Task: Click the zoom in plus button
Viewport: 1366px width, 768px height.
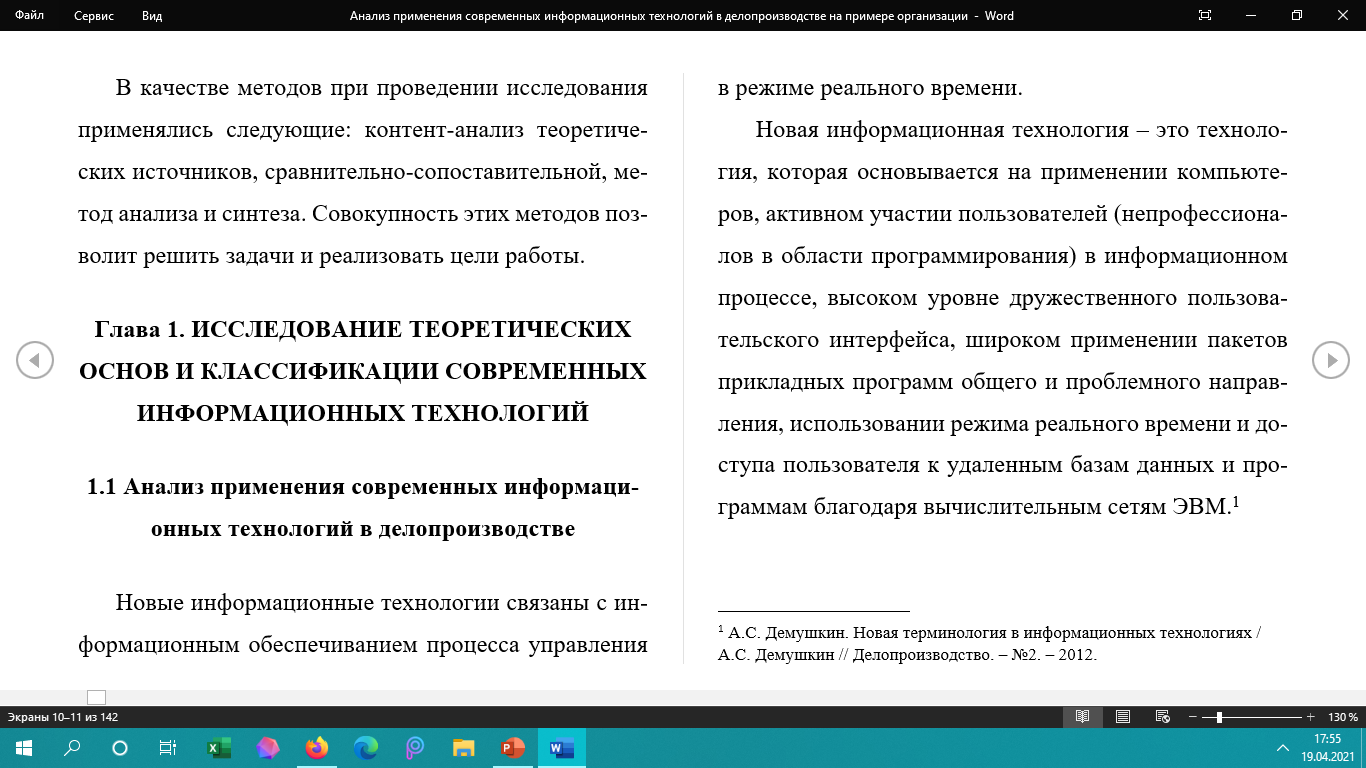Action: pos(1310,717)
